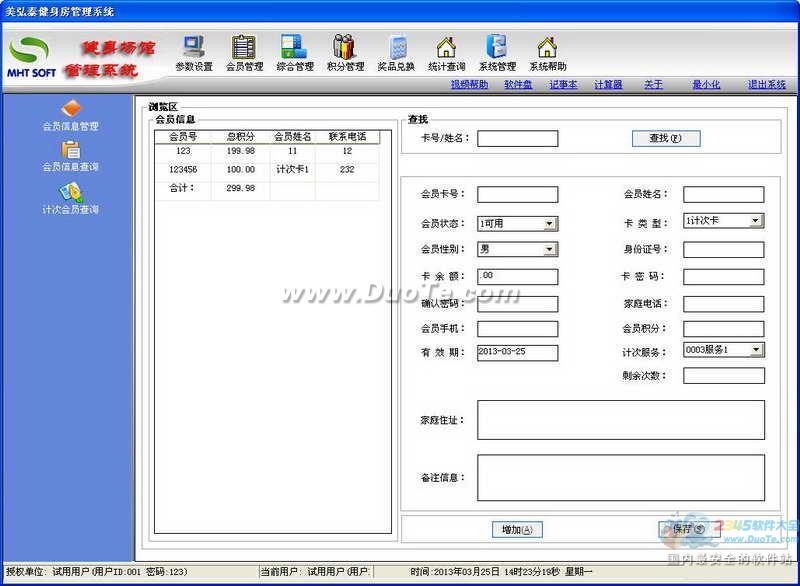This screenshot has height=586, width=800.
Task: Select the 积分管理 toolbar icon
Action: tap(345, 47)
